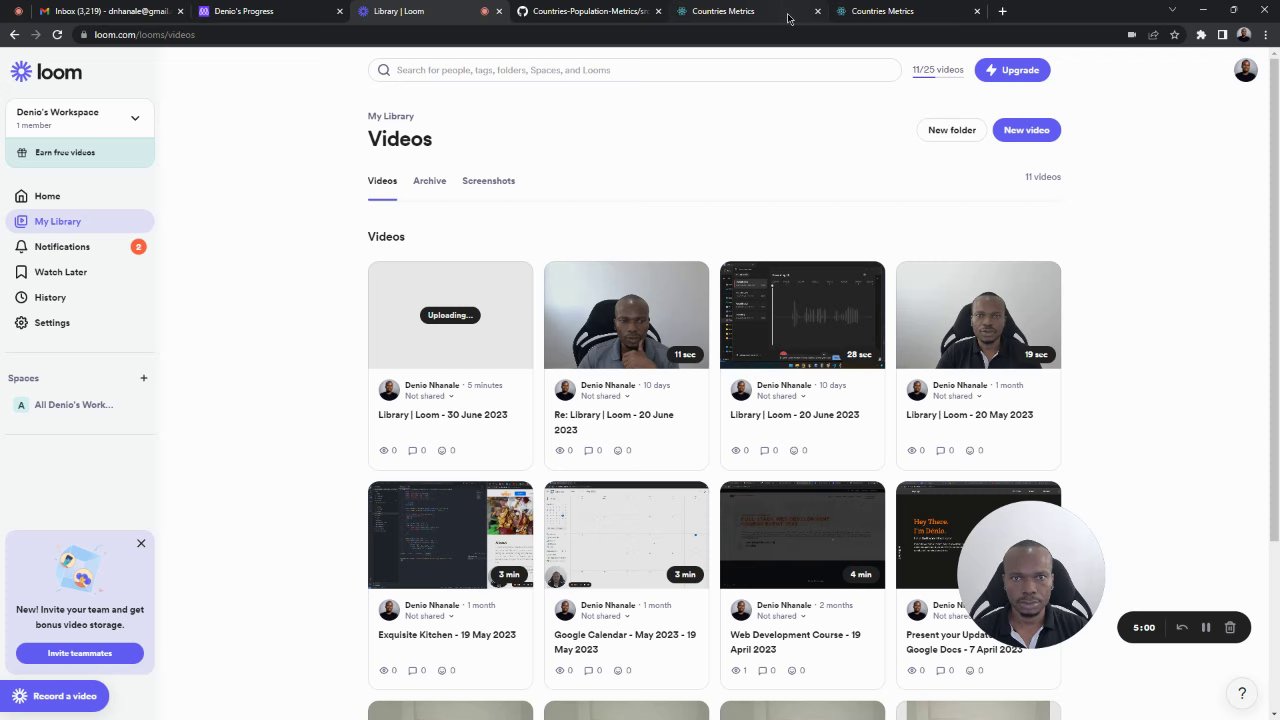Screen dimensions: 1280x720
Task: Open sharing dropdown on Library 30 June 2023
Action: point(429,396)
